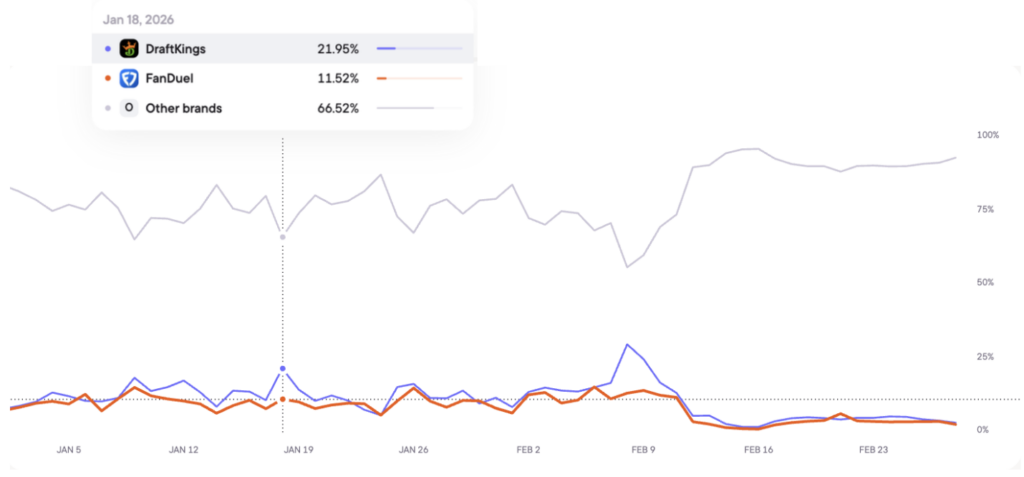The image size is (1024, 477).
Task: Select the FEB 9 x-axis label
Action: tap(644, 450)
